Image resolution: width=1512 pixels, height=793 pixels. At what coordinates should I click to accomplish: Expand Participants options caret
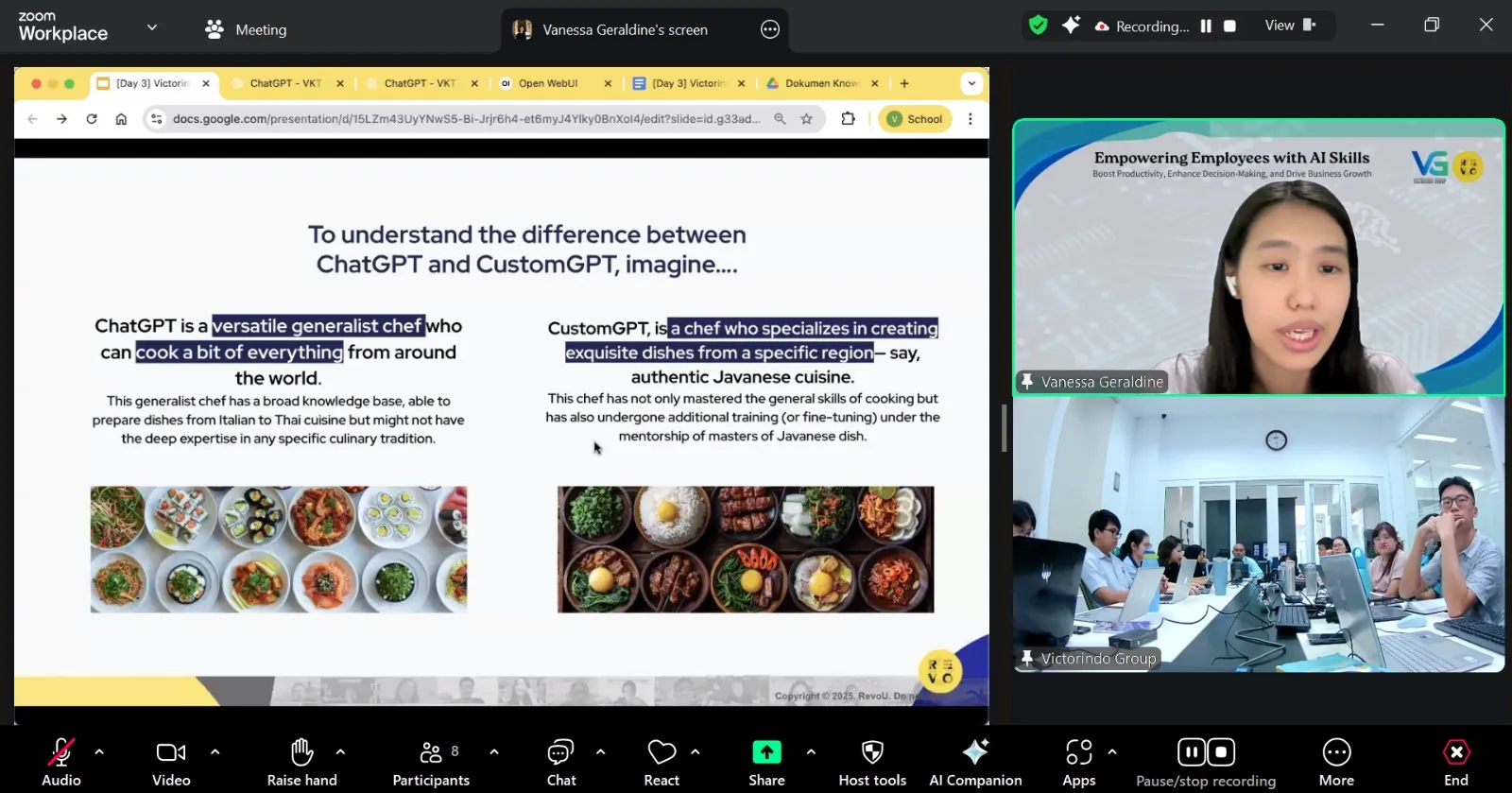[494, 752]
